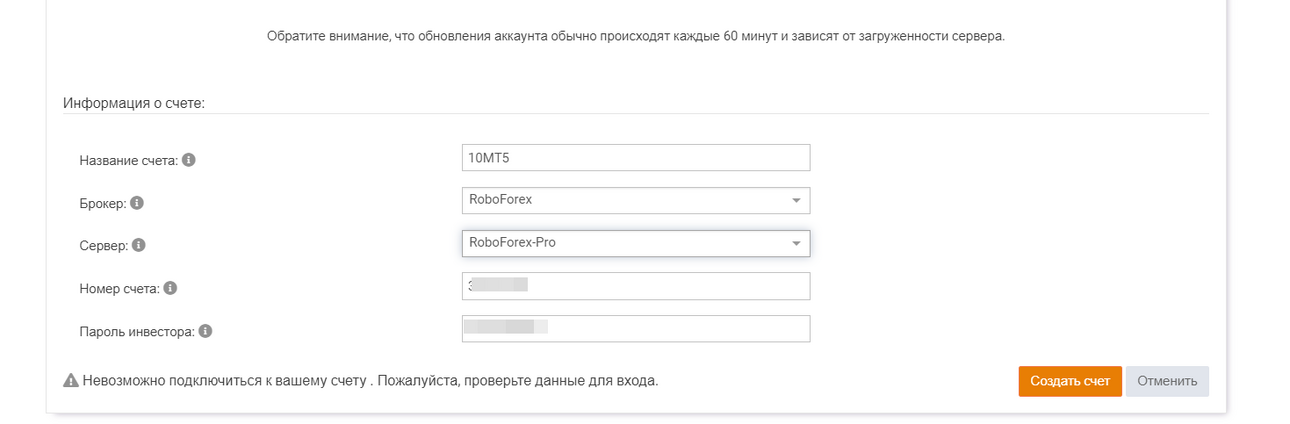Click the Невозможно подключиться error message
This screenshot has width=1290, height=424.
371,381
